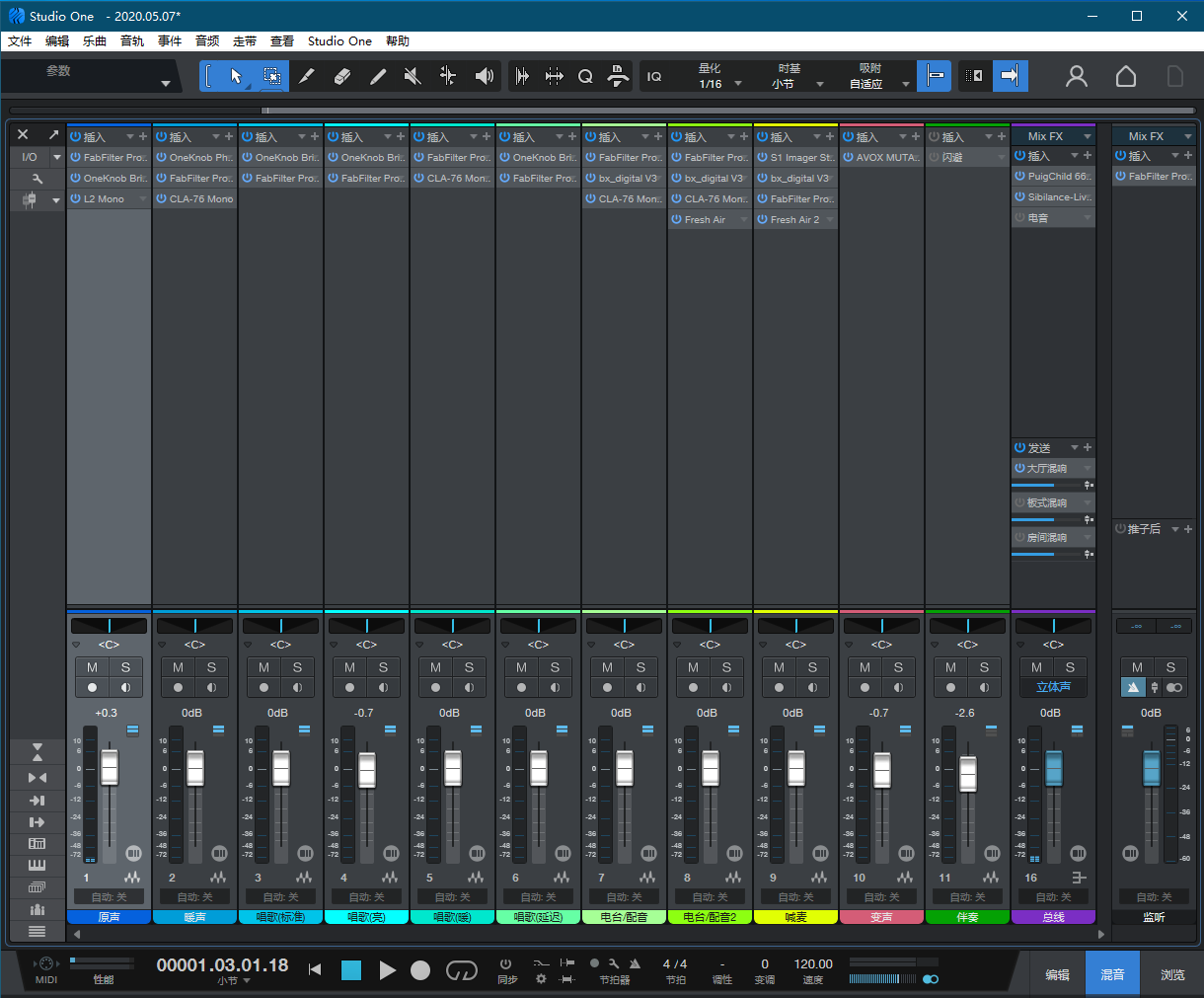The image size is (1204, 998).
Task: Start playback with the Play button
Action: click(x=388, y=970)
